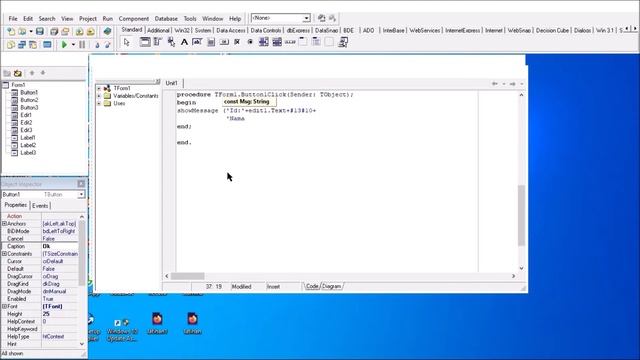The width and height of the screenshot is (640, 360).
Task: Switch to Additional palette tab
Action: pyautogui.click(x=158, y=31)
